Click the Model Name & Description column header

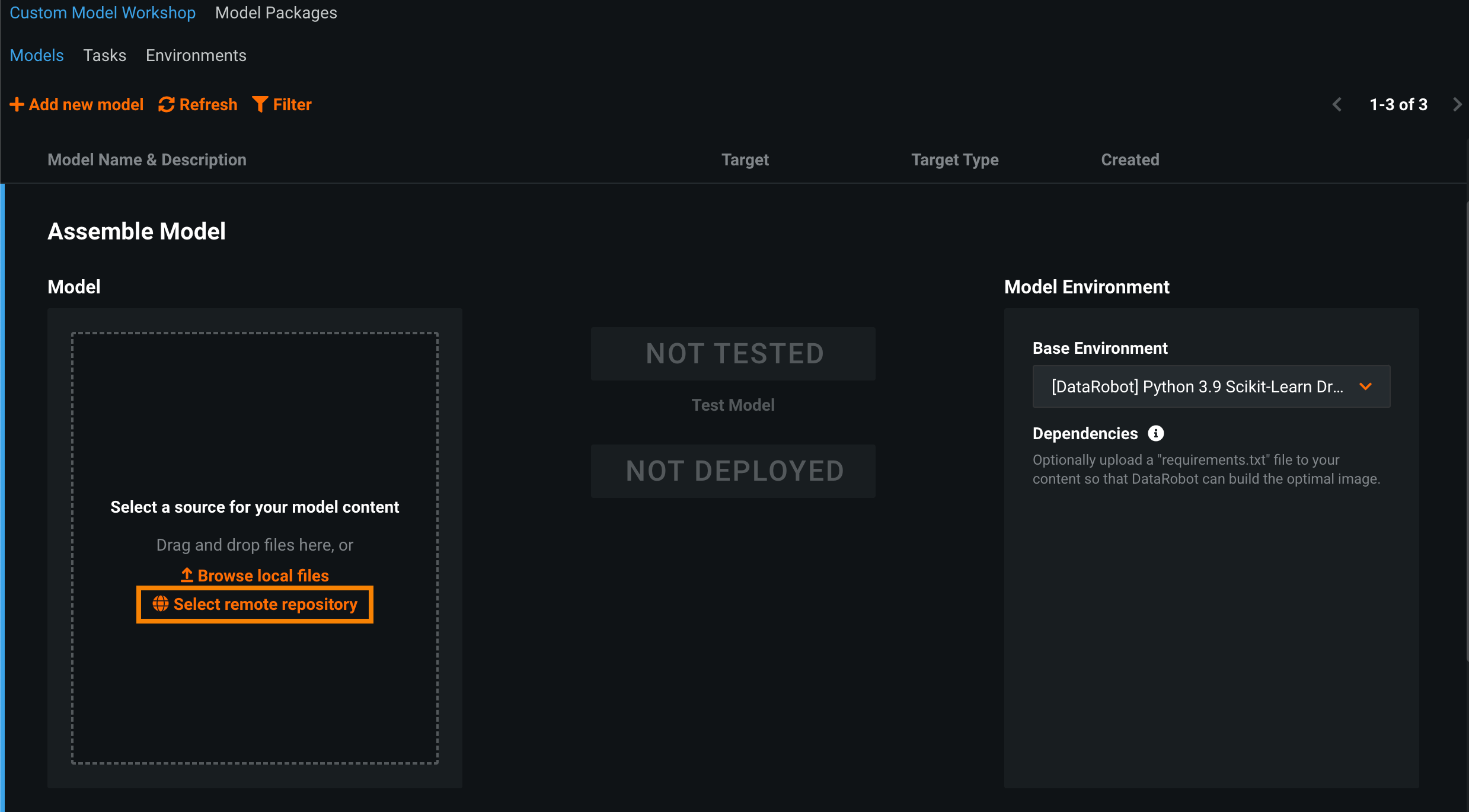coord(147,160)
